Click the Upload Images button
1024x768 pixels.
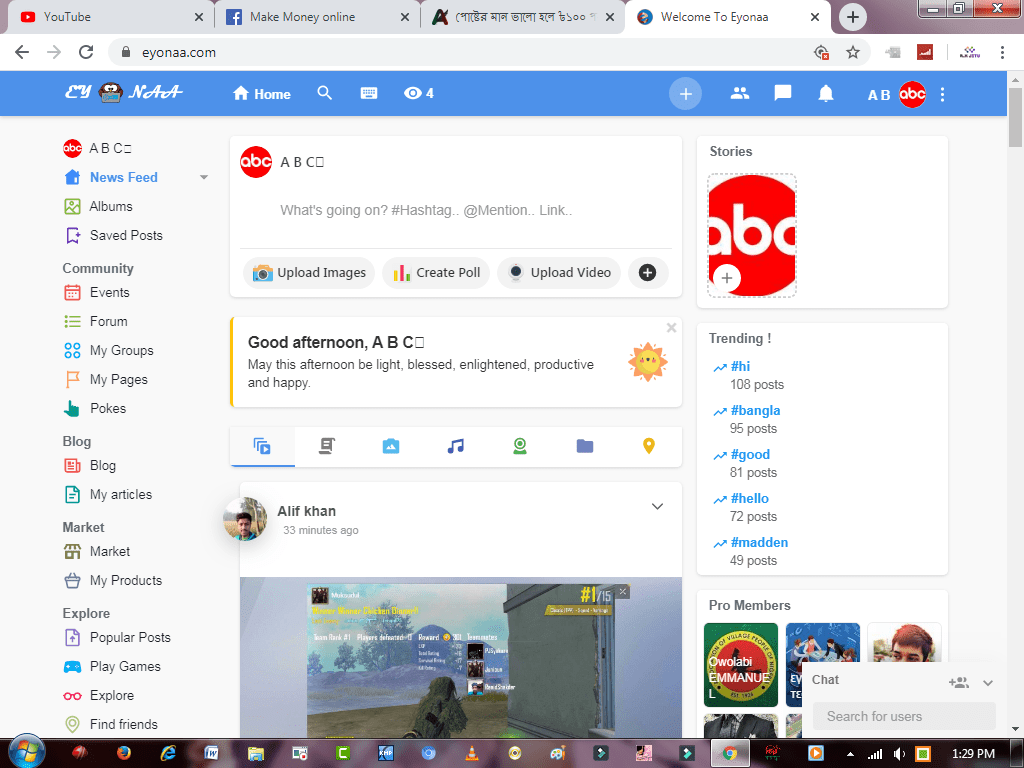click(310, 272)
